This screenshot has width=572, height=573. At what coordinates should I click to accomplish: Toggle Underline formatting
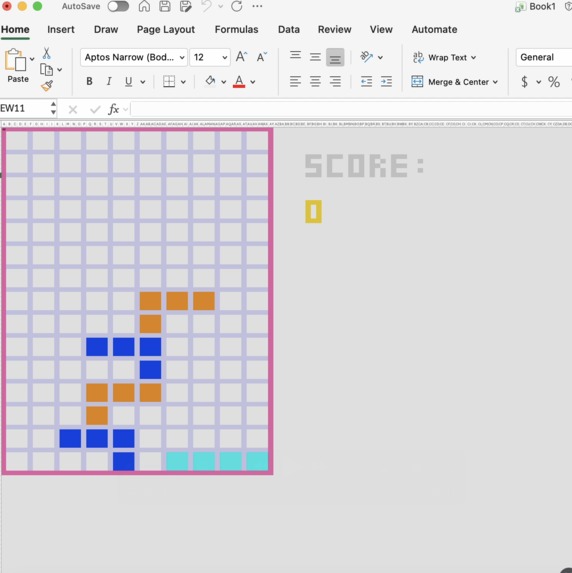128,81
